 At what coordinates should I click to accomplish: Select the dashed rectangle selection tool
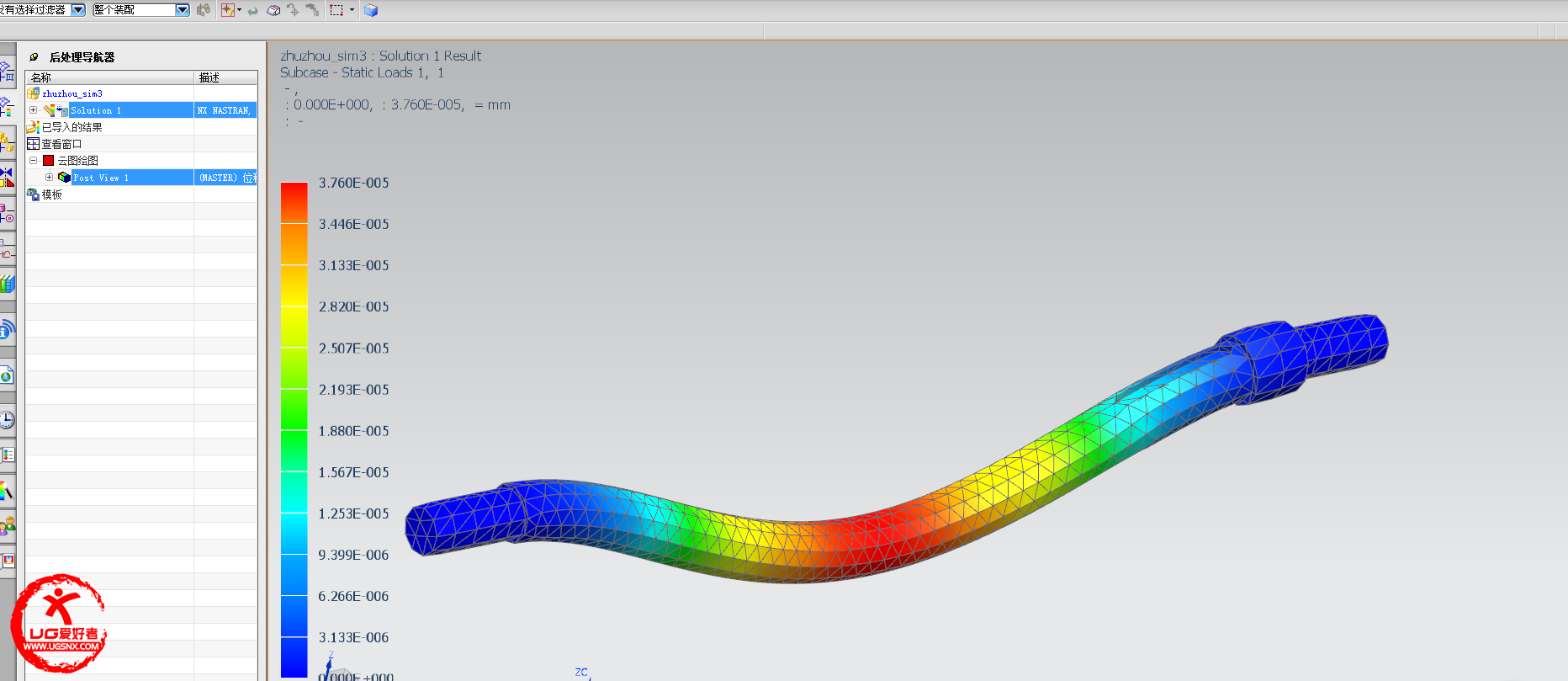click(x=336, y=10)
